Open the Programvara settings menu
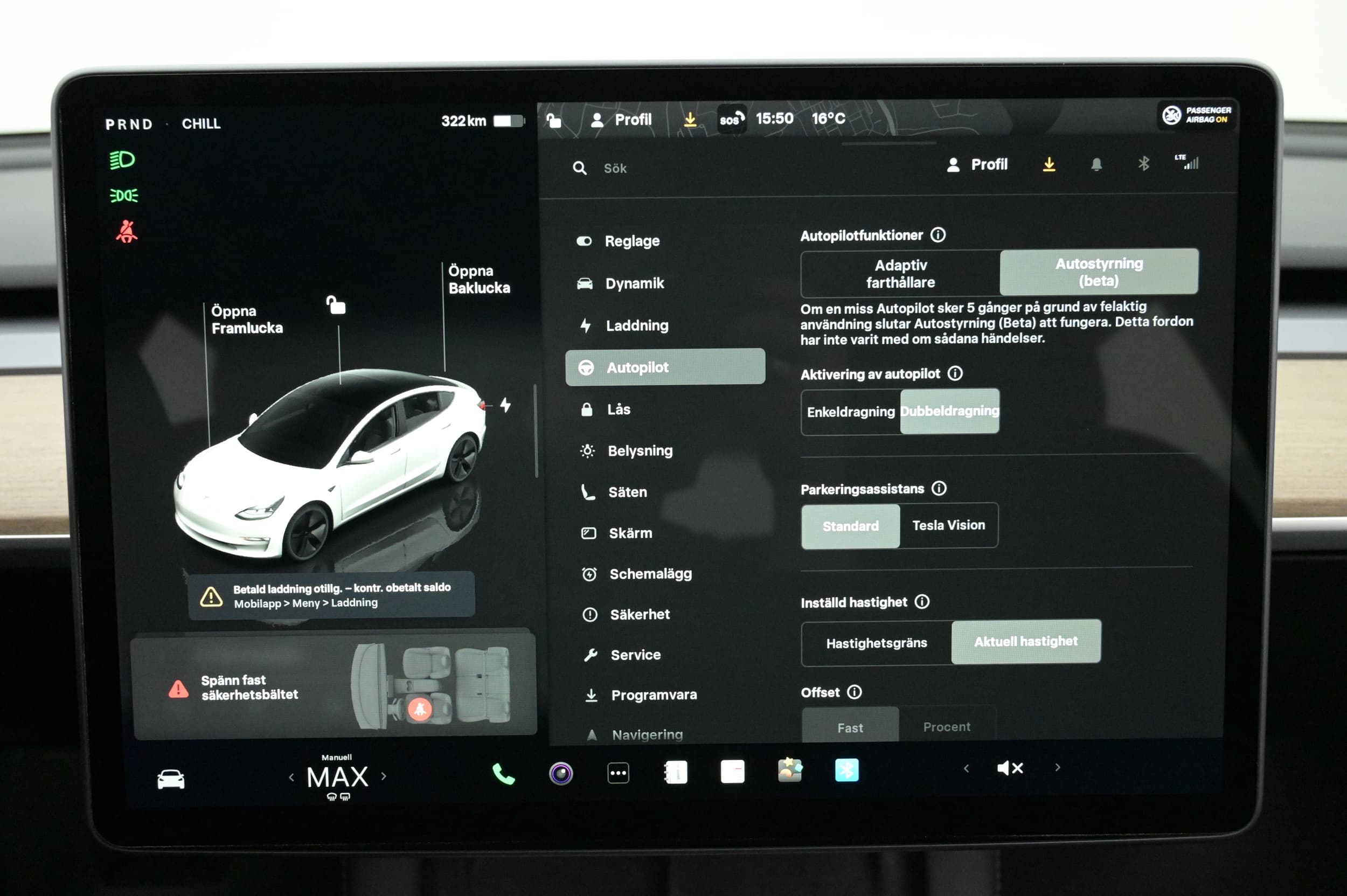Screen dimensions: 1347x896 pos(653,695)
